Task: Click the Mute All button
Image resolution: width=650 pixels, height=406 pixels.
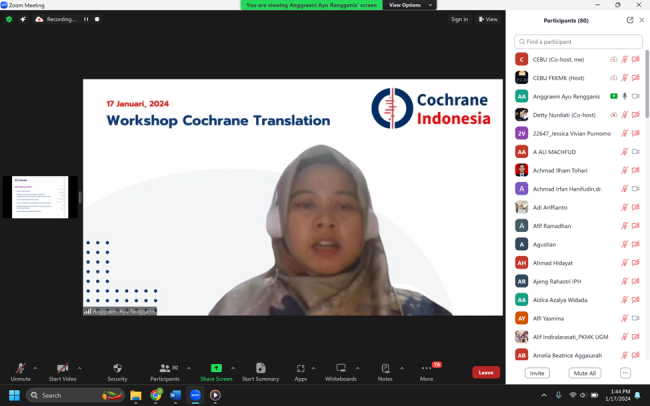Action: coord(585,373)
